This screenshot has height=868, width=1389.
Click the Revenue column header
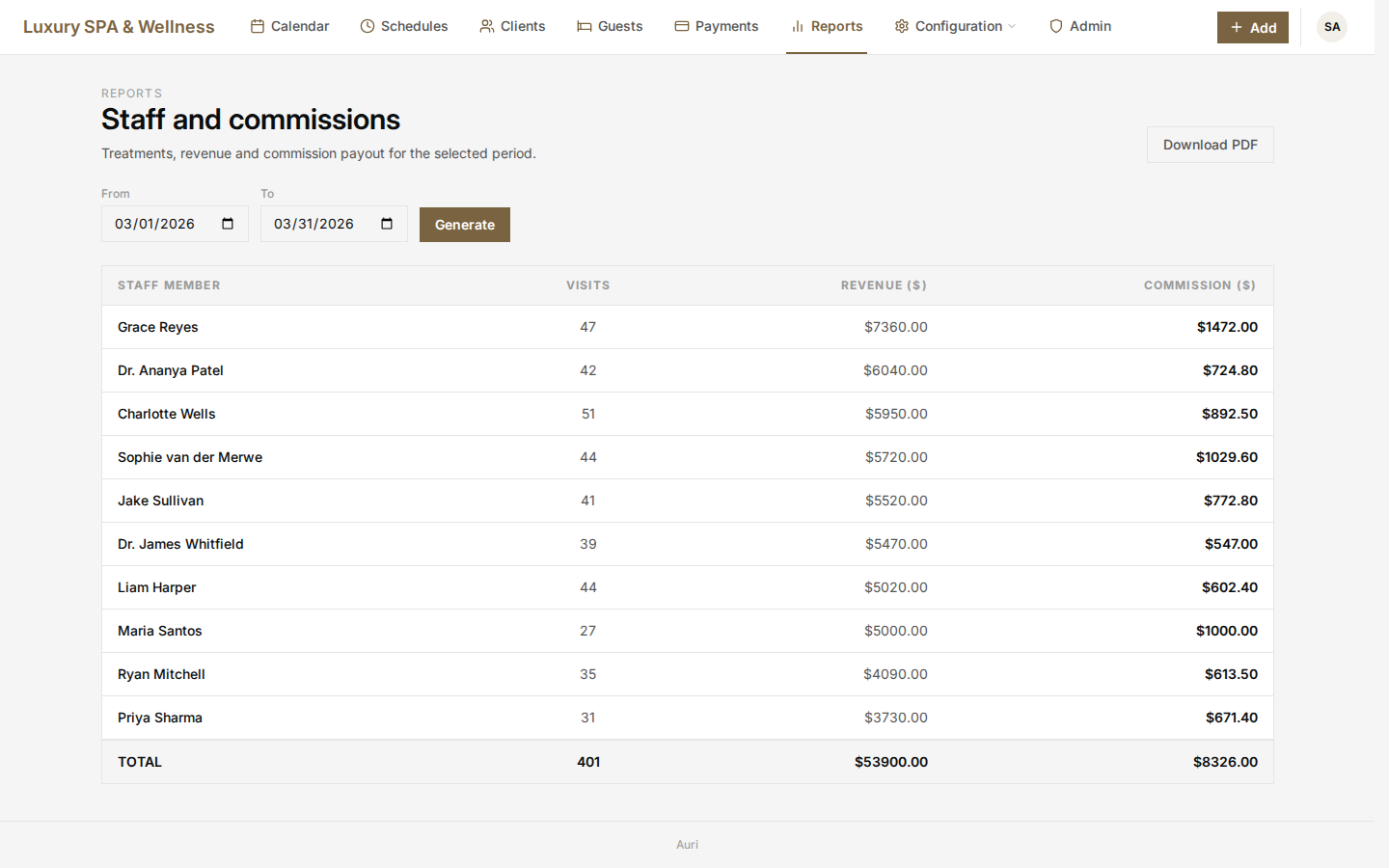[883, 285]
